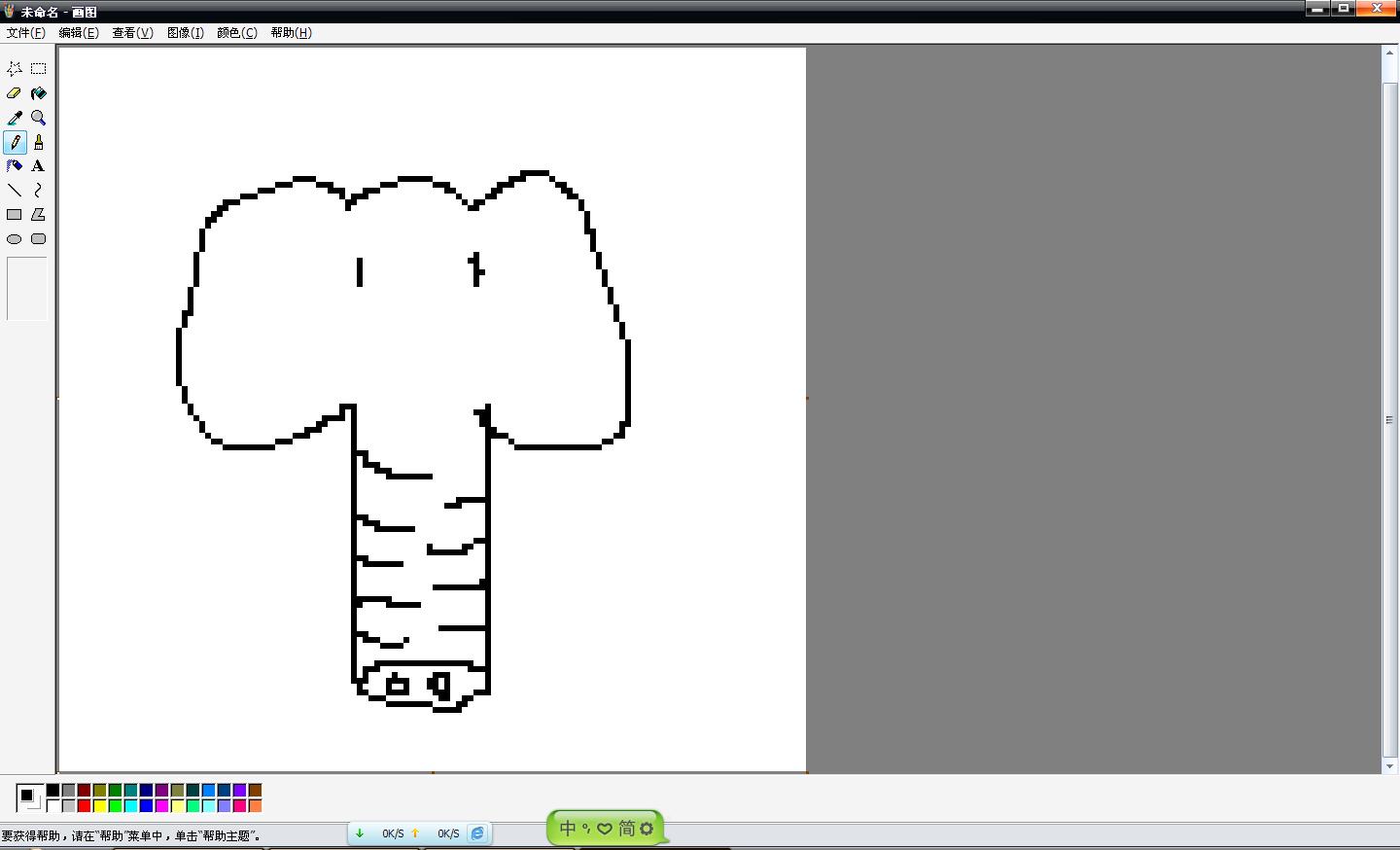This screenshot has height=850, width=1400.
Task: Pick the Airbrush spray can tool
Action: coord(15,166)
